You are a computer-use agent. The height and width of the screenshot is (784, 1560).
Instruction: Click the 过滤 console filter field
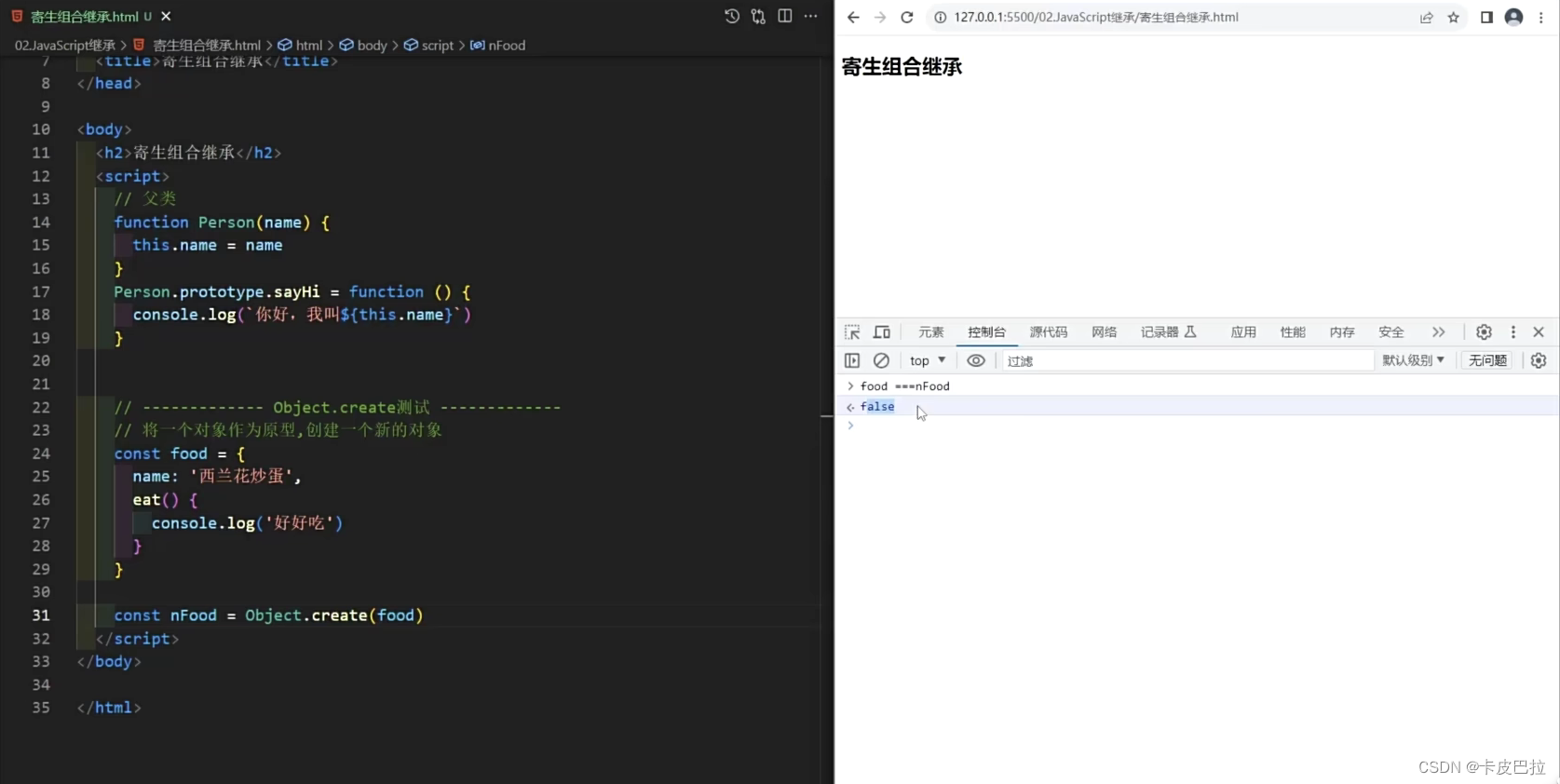1187,360
